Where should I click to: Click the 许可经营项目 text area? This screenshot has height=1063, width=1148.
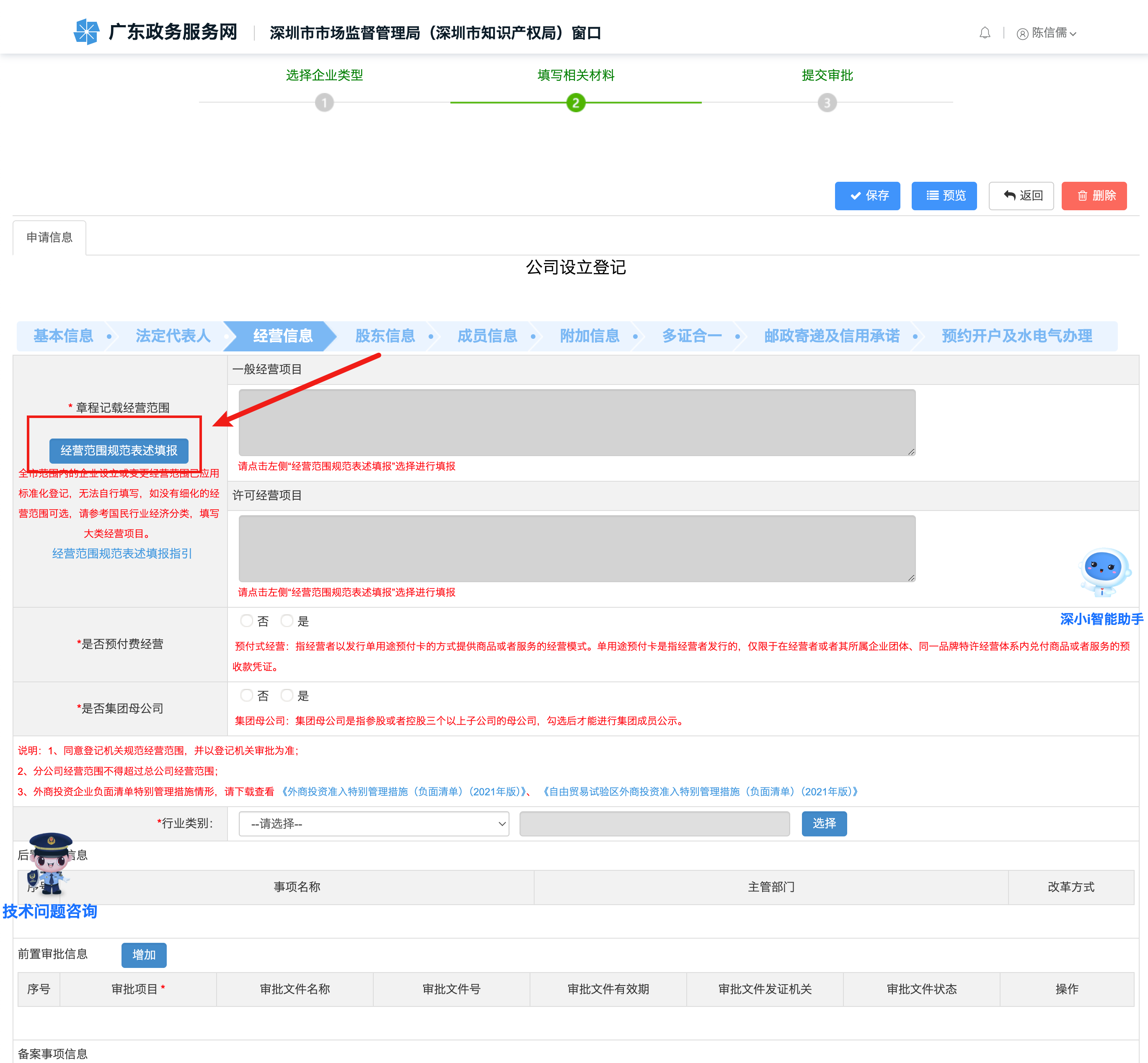tap(577, 549)
